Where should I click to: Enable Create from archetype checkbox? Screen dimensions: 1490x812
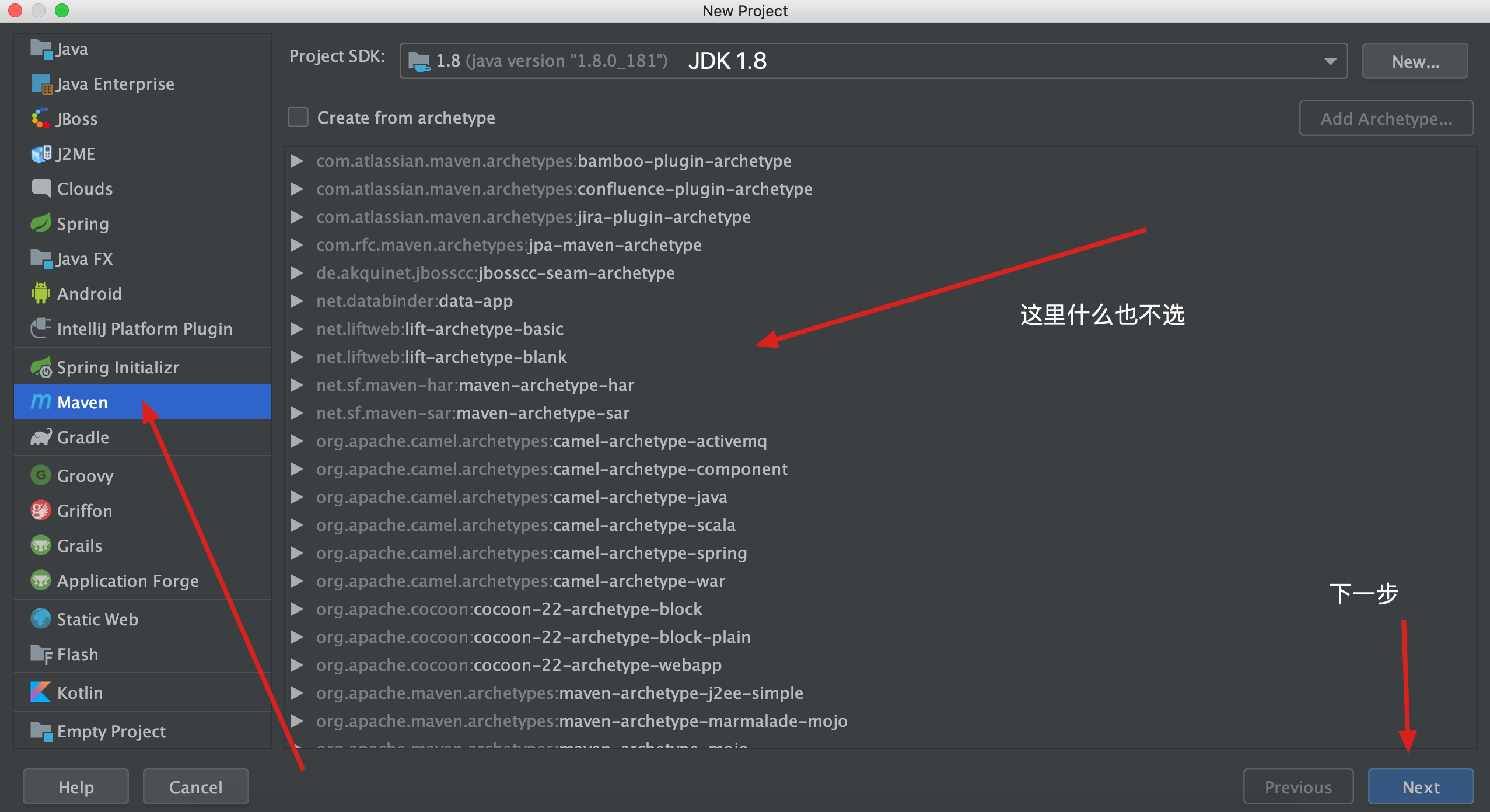coord(298,117)
